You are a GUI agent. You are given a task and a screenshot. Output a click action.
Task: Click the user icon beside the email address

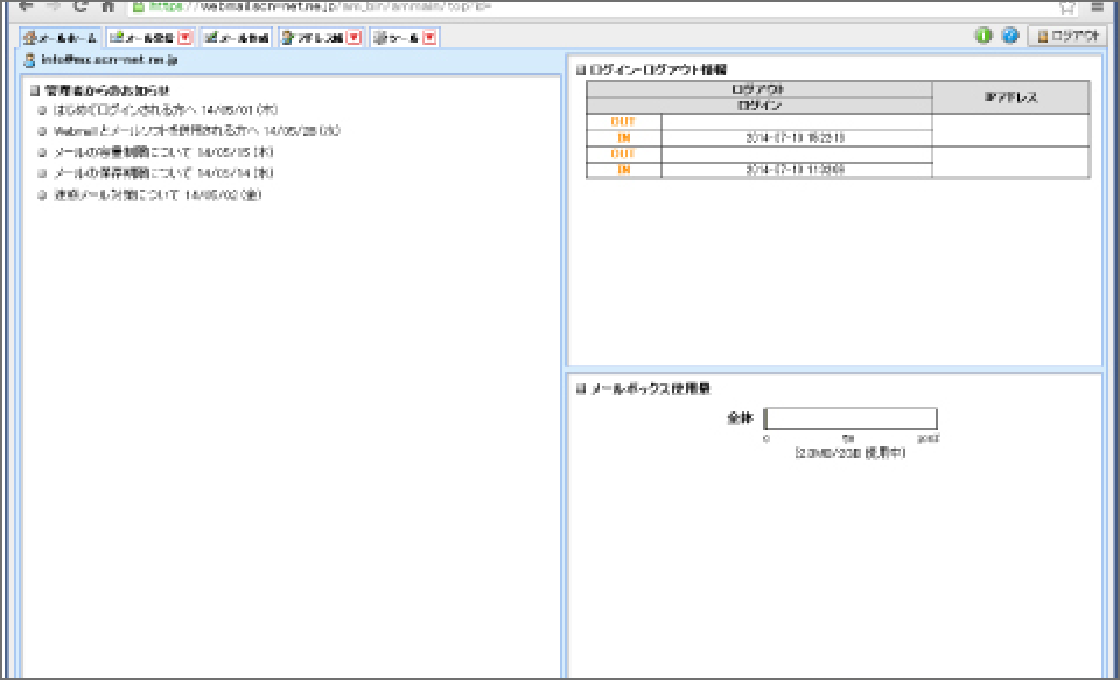click(x=29, y=61)
